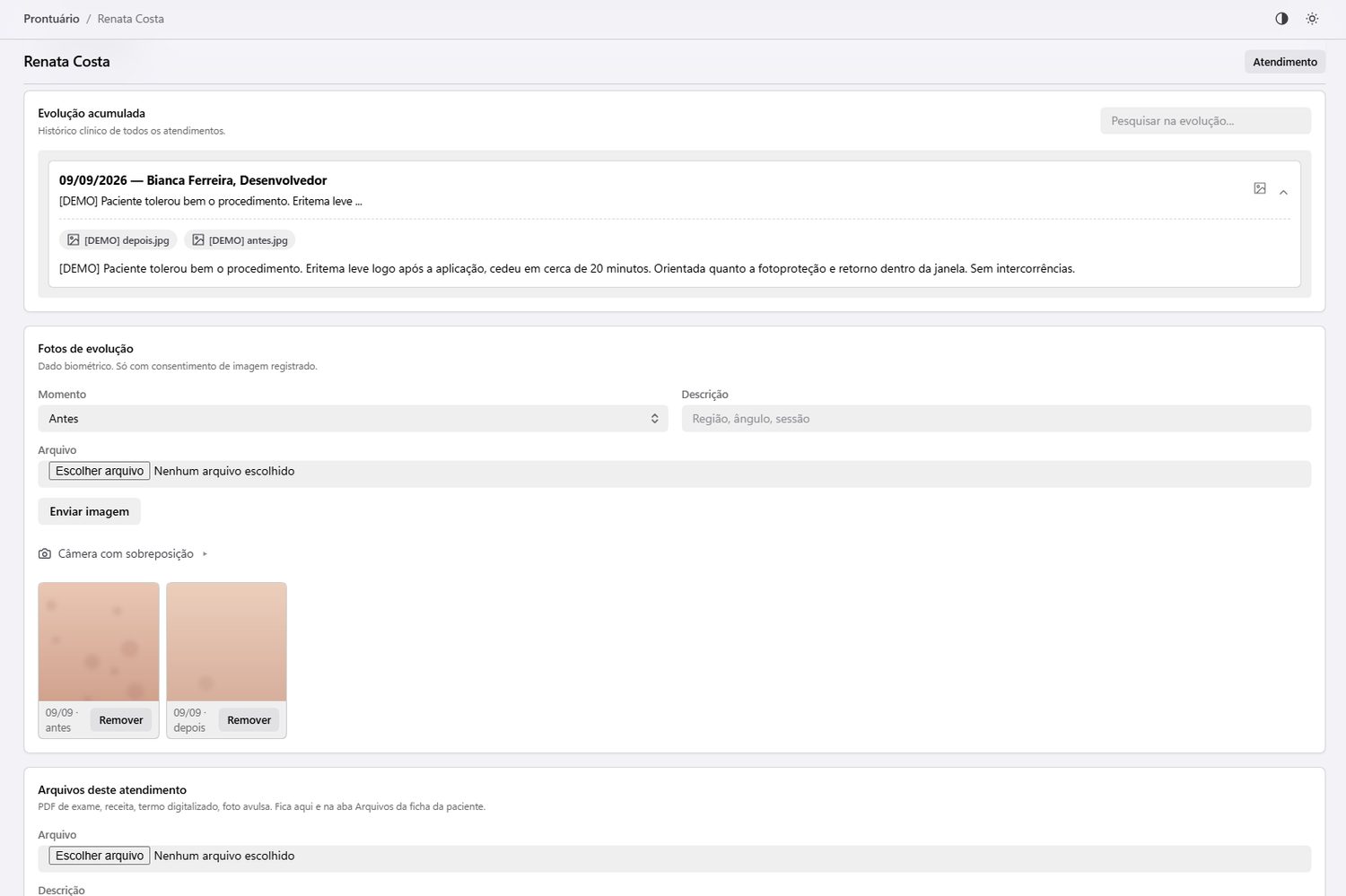The width and height of the screenshot is (1346, 896).
Task: Choose a file in Arquivos deste atendimento
Action: tap(100, 856)
